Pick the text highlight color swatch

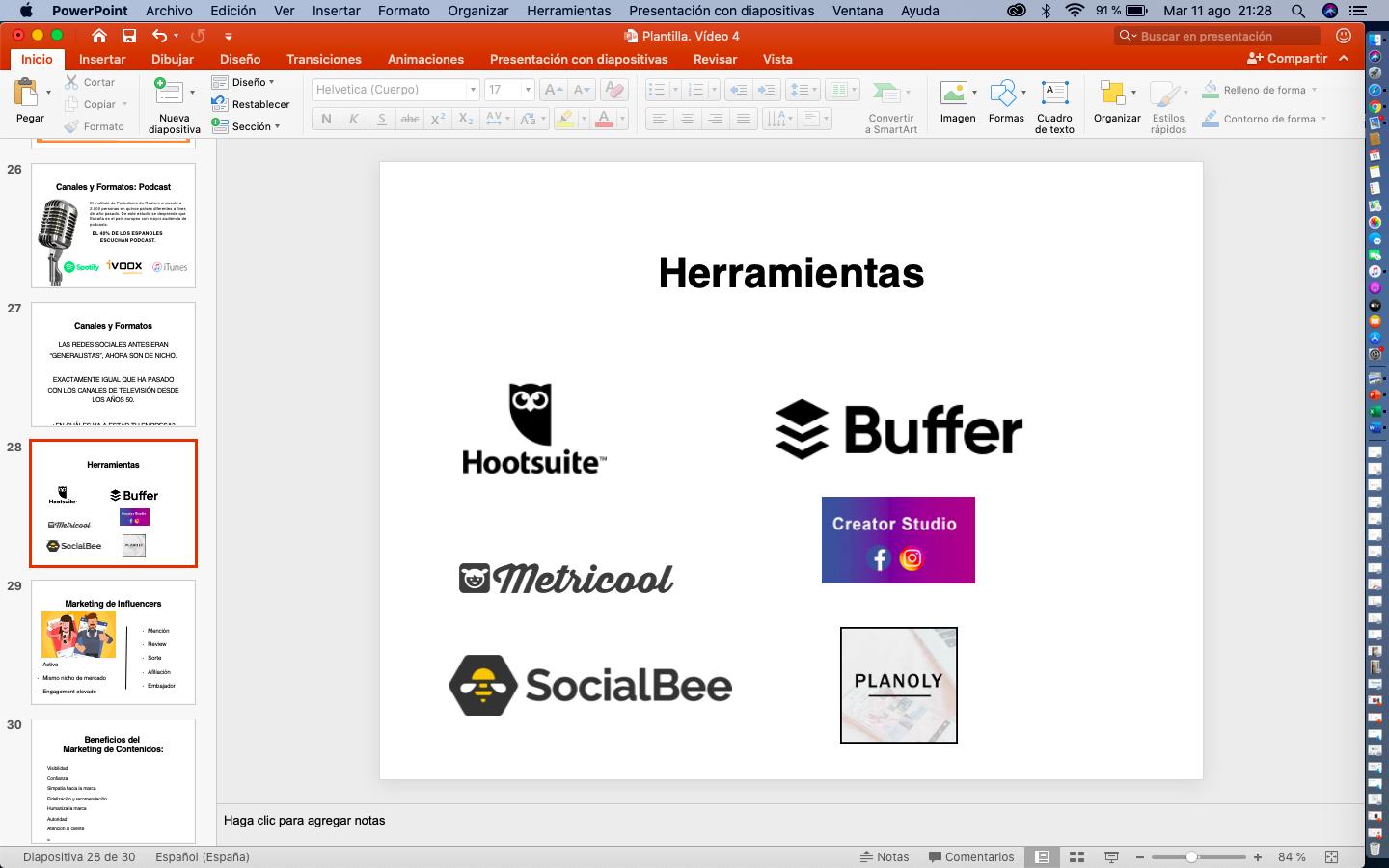565,119
